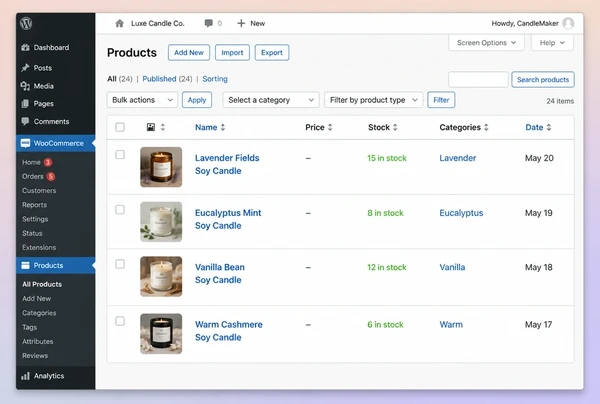Open the CandleMaker user avatar
600x404 pixels.
pos(568,23)
